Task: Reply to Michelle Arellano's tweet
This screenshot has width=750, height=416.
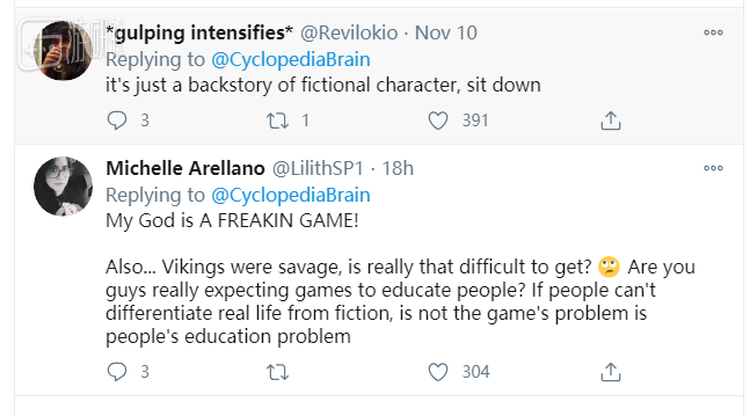Action: 118,372
